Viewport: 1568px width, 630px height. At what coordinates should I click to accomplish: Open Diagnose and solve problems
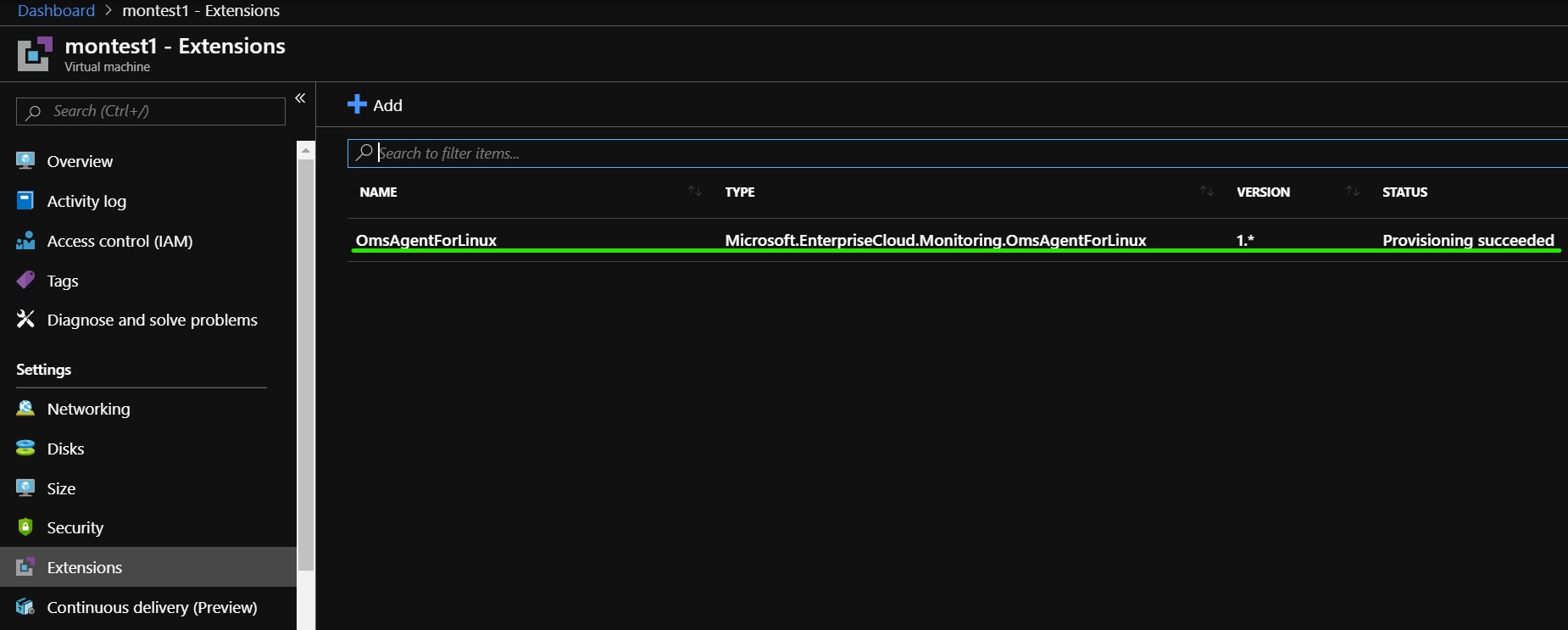pos(153,320)
